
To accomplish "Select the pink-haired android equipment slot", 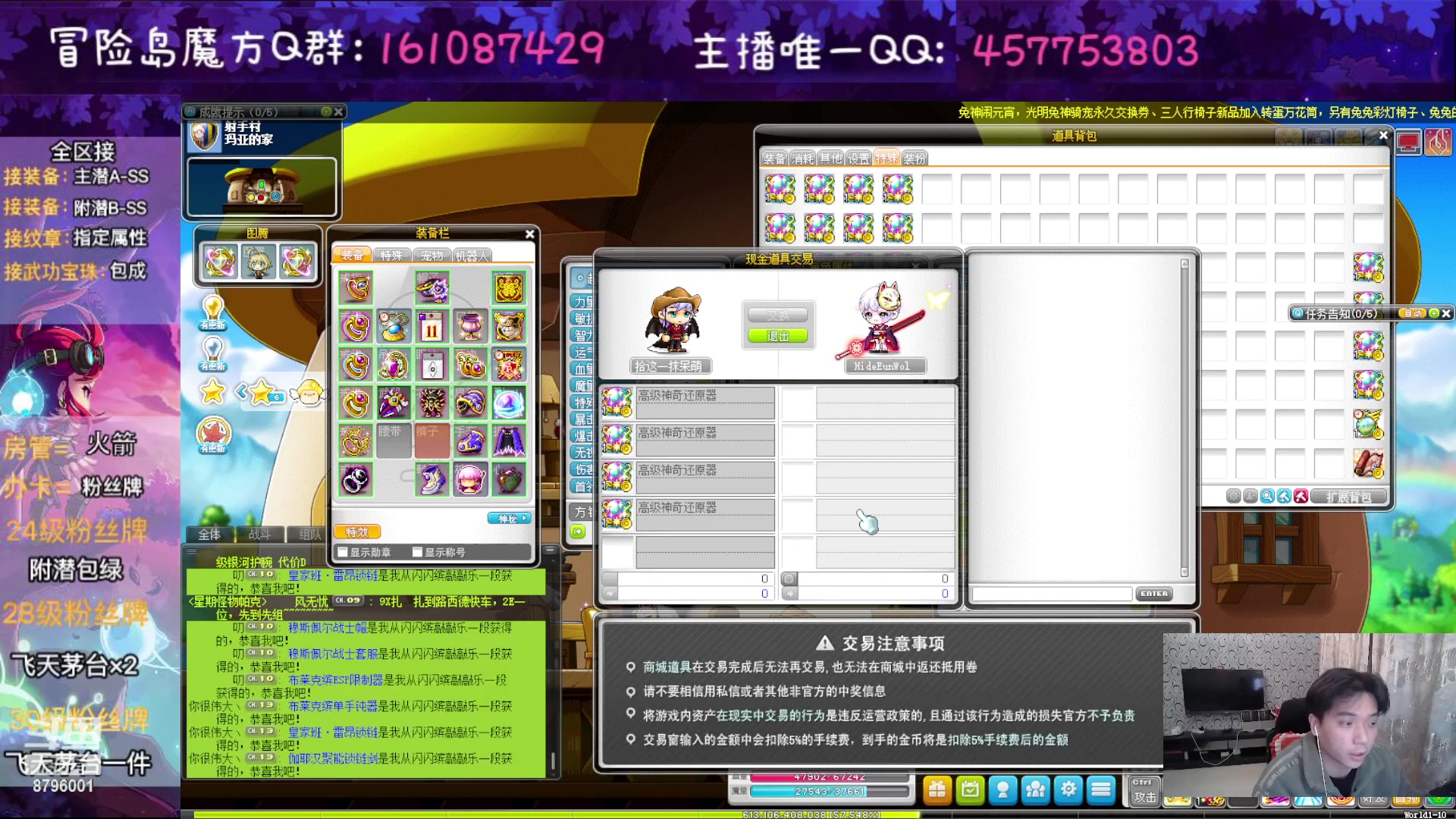I will [470, 480].
